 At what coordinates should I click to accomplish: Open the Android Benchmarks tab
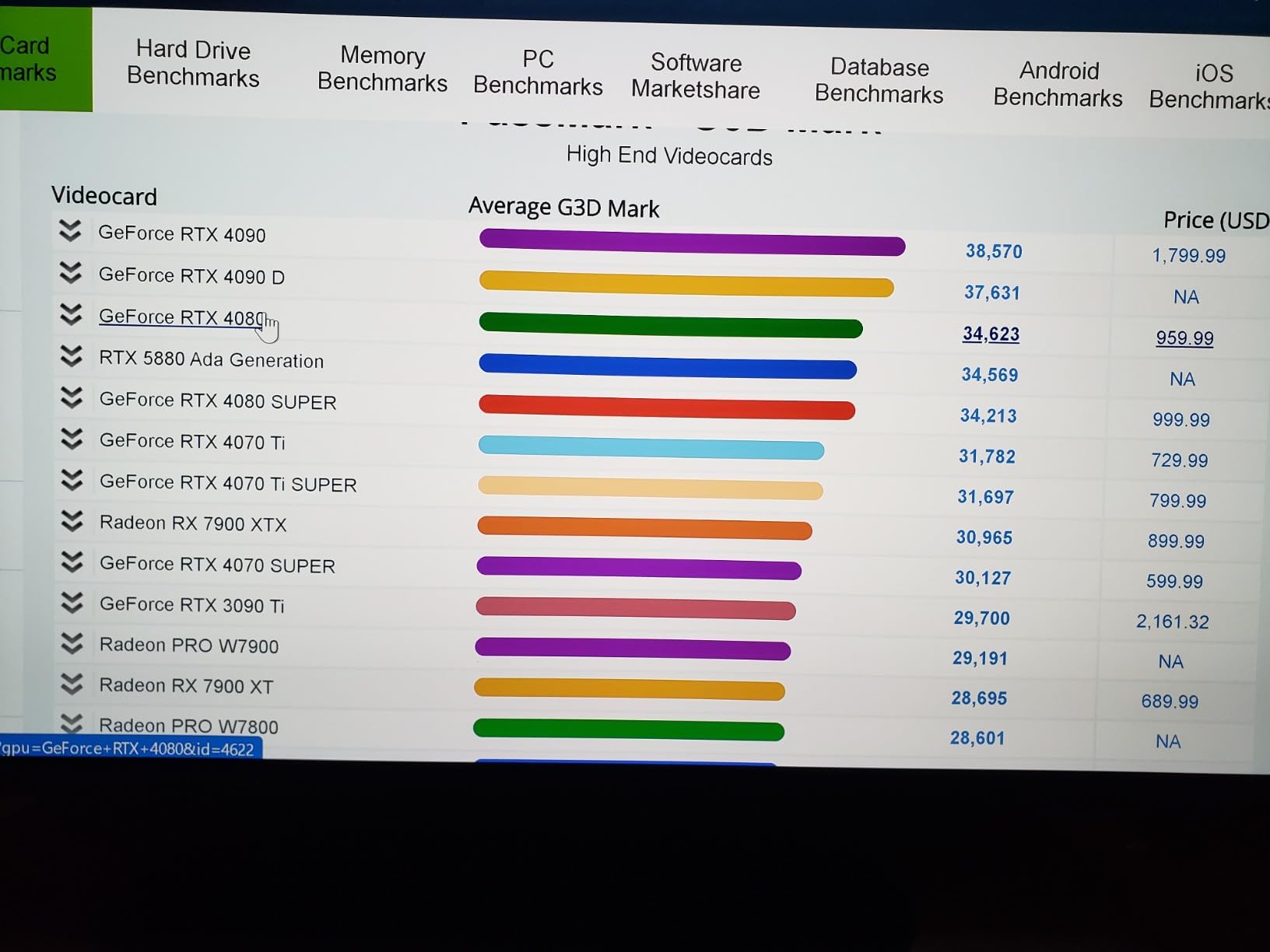[1058, 84]
